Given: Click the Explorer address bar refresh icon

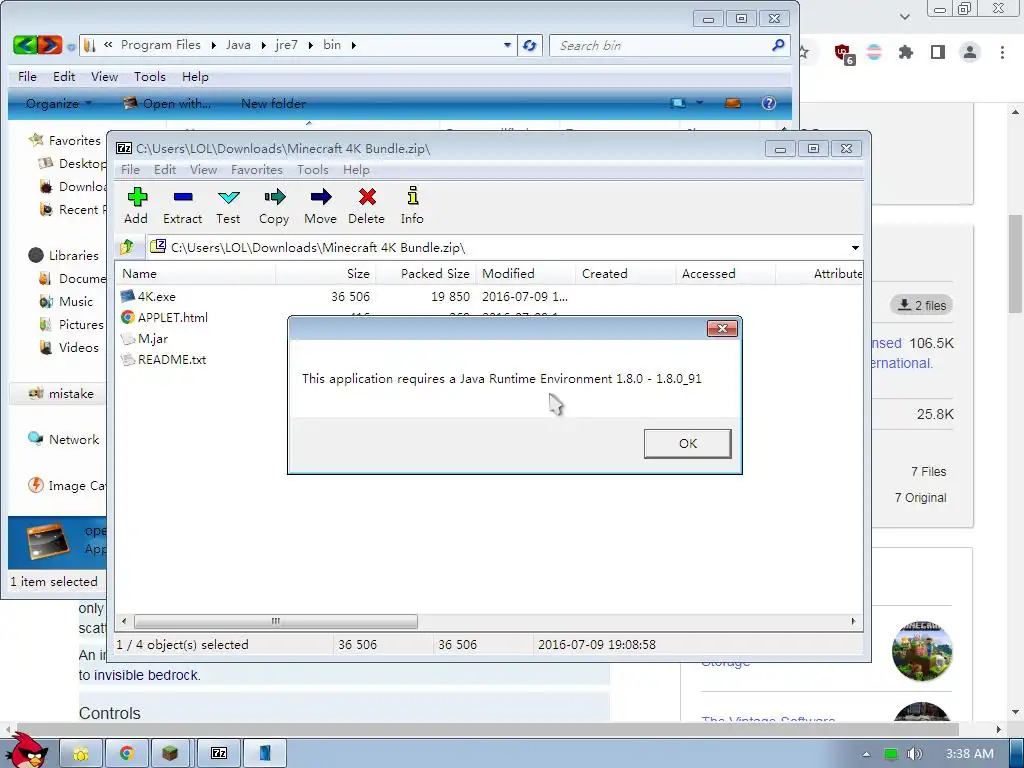Looking at the screenshot, I should pos(530,45).
